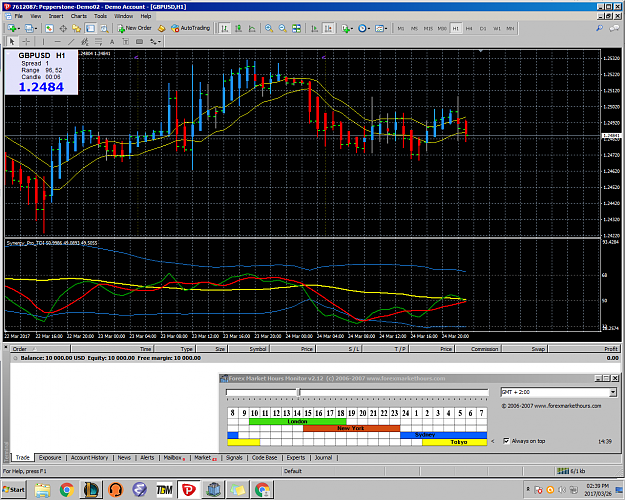The height and width of the screenshot is (500, 625).
Task: Click the New Order button
Action: 135,28
